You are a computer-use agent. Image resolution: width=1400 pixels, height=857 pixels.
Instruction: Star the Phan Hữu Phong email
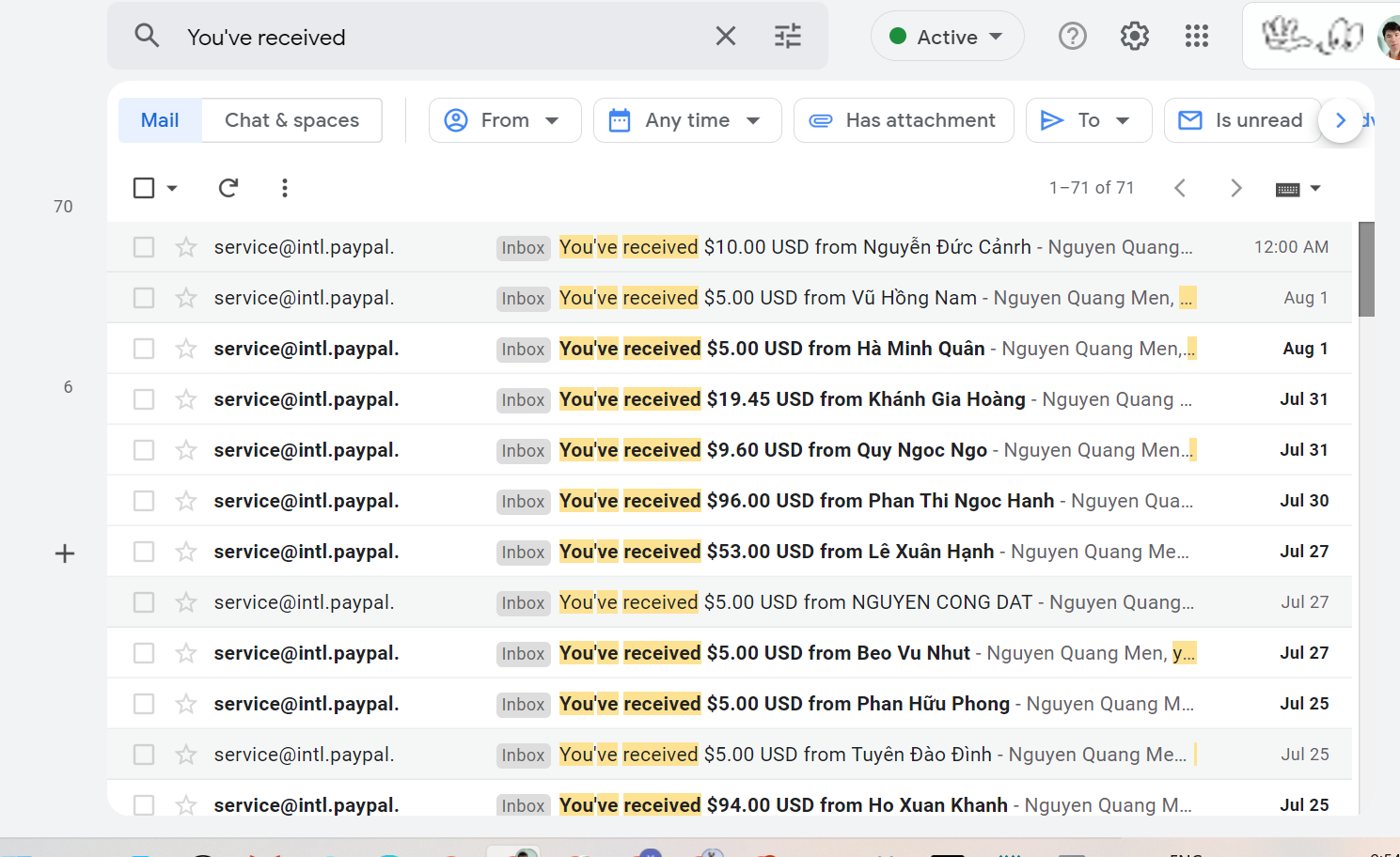[186, 704]
